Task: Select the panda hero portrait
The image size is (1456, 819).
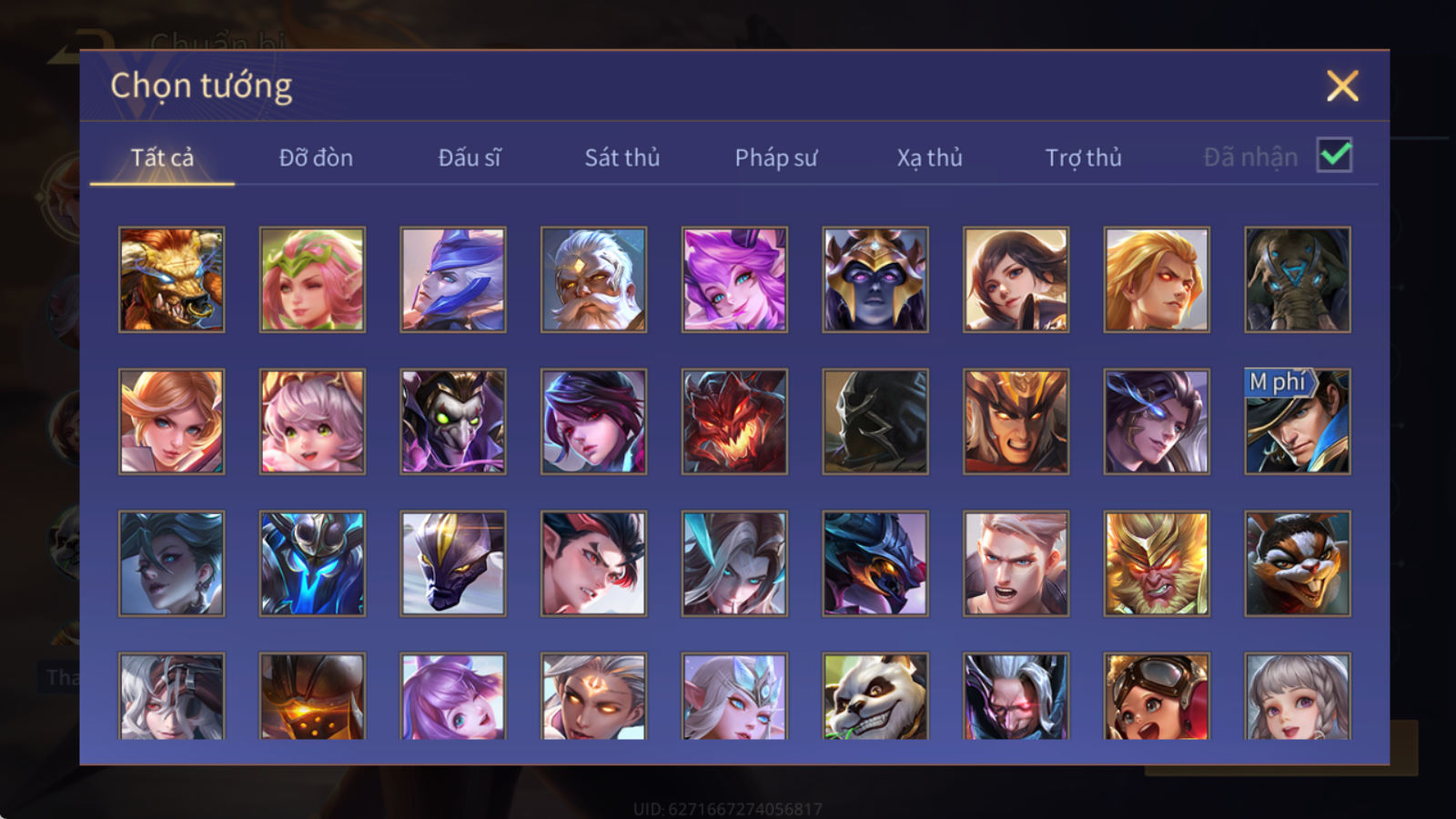Action: coord(875,696)
